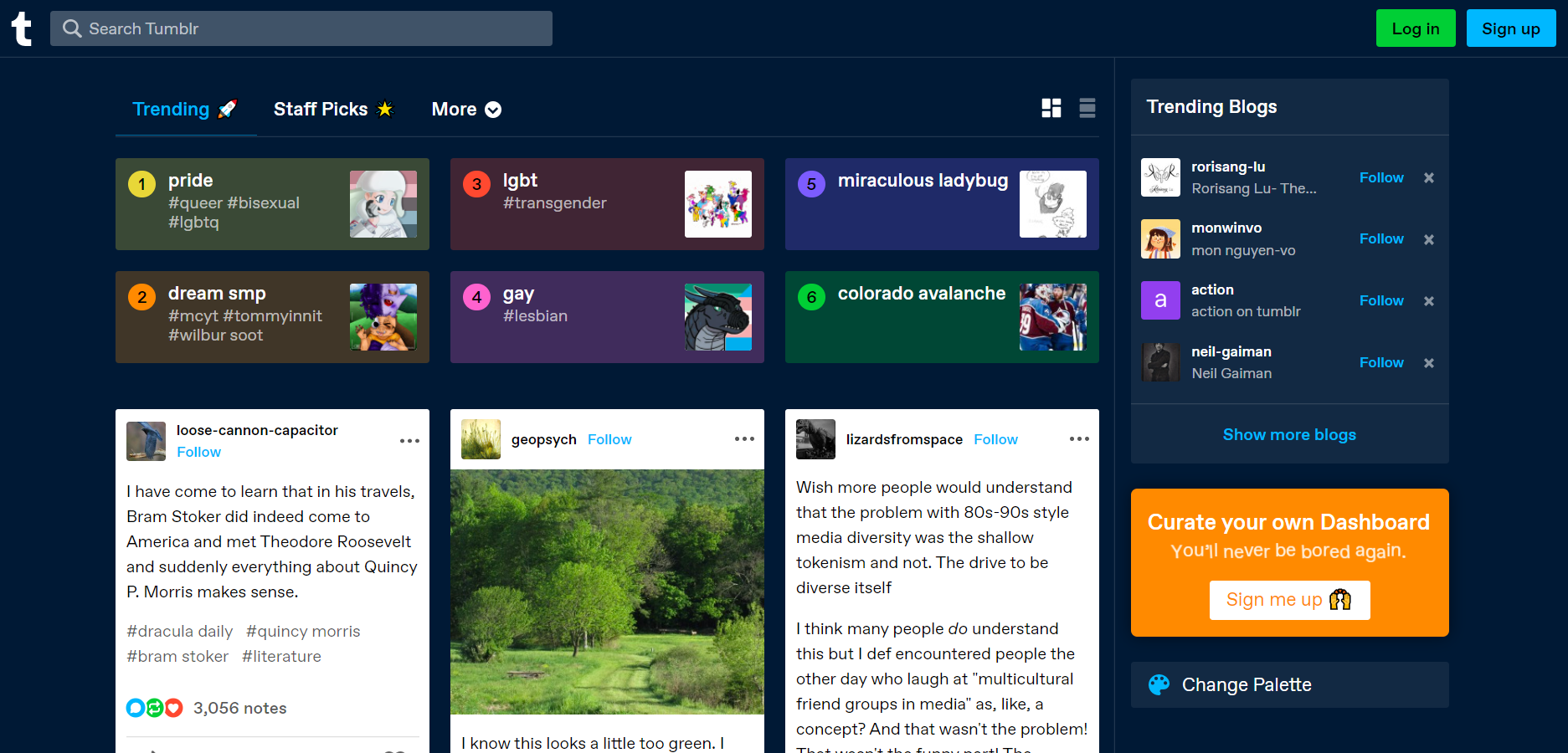Open loose-cannon-capacitor post options menu

click(x=409, y=441)
